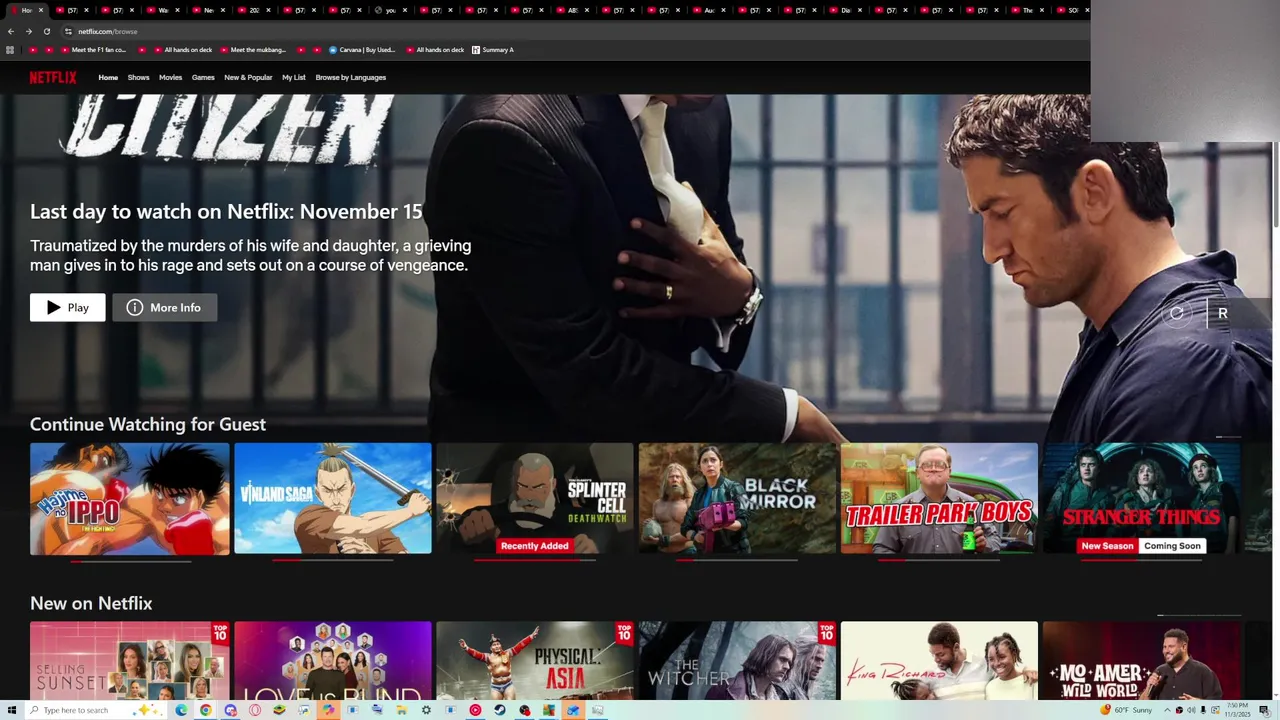1280x720 pixels.
Task: Open More Info for the featured movie
Action: 164,308
